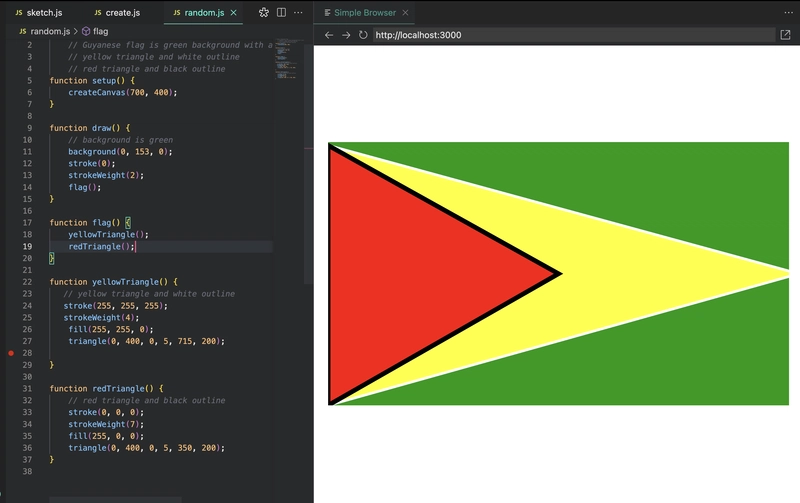Open editor More Actions ellipsis menu
The width and height of the screenshot is (800, 503).
[299, 13]
